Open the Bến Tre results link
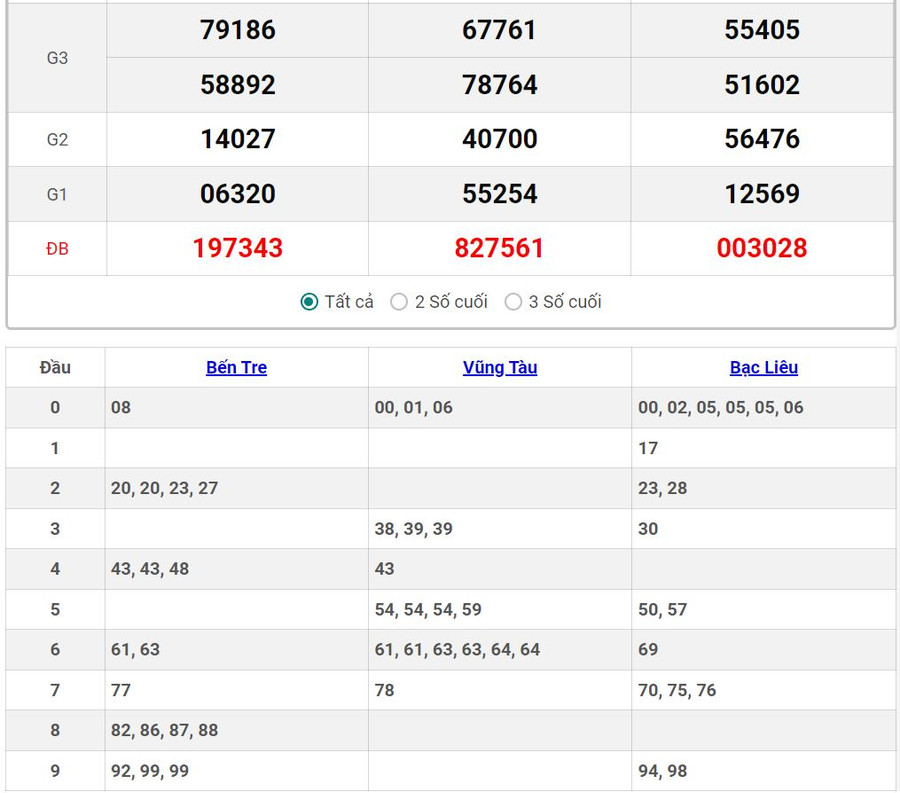Viewport: 900px width, 793px height. click(236, 367)
